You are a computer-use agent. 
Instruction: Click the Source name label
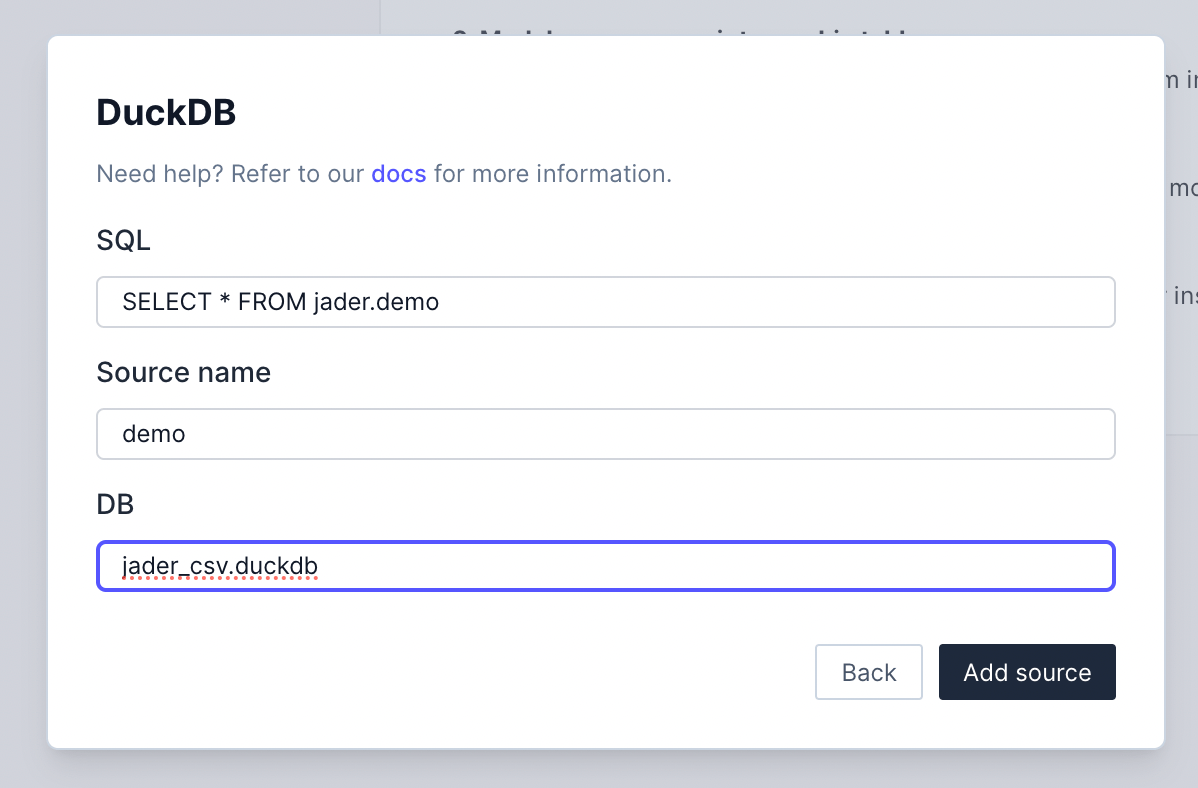coord(183,372)
